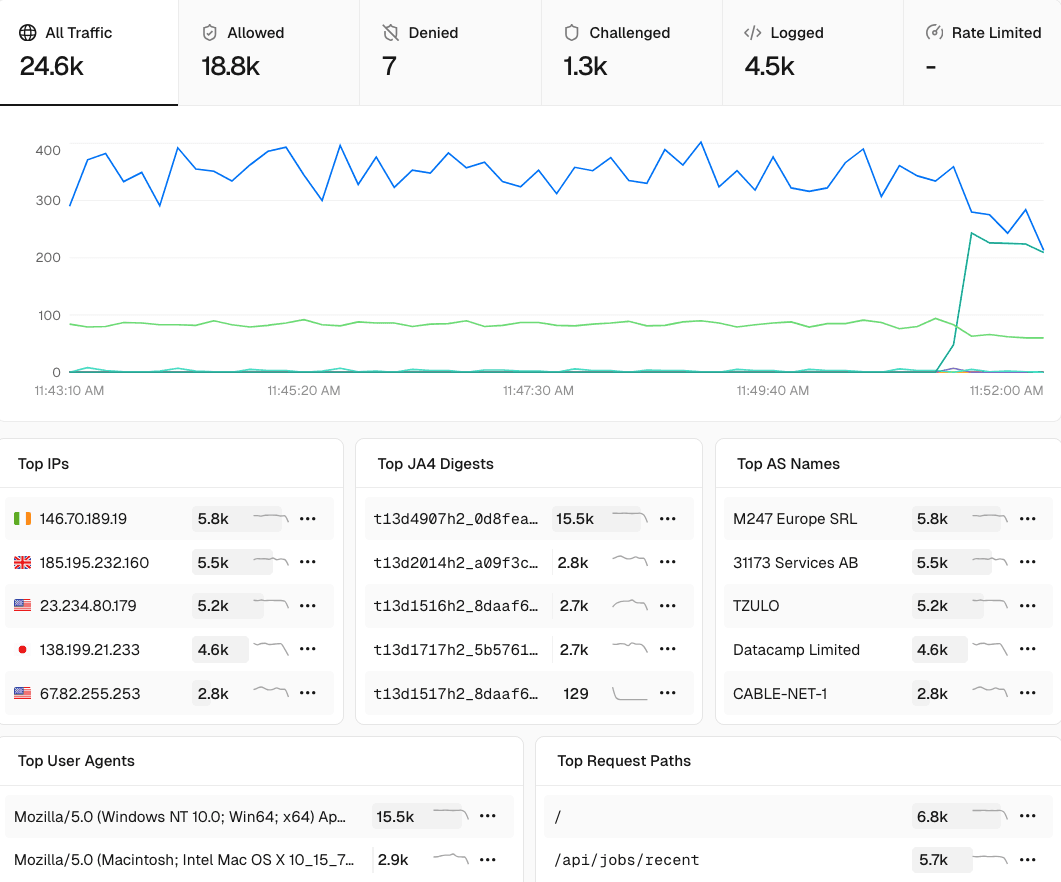
Task: Click the US flag beside 67.82.255.253
Action: 23,693
